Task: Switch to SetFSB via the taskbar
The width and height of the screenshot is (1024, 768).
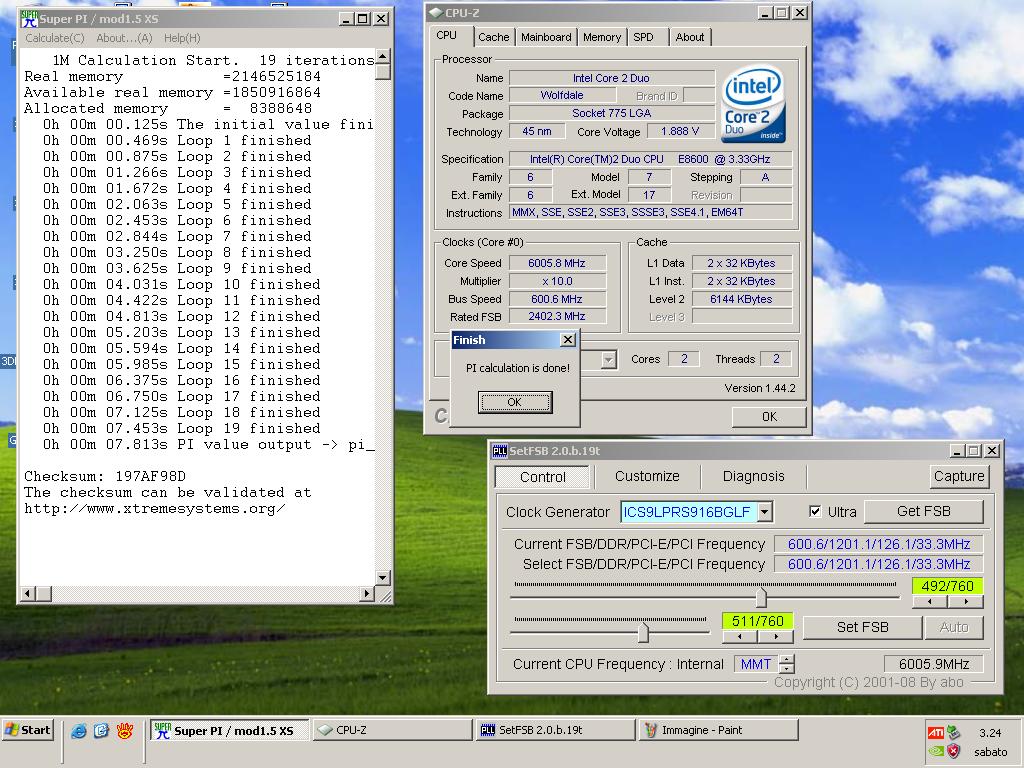Action: [556, 730]
